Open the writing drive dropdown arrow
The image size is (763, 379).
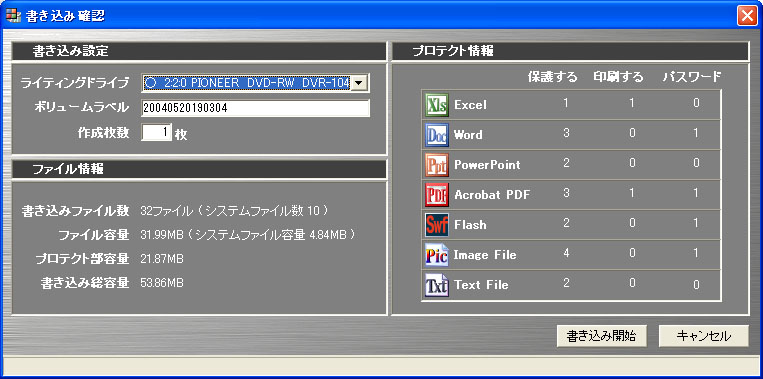tap(359, 83)
